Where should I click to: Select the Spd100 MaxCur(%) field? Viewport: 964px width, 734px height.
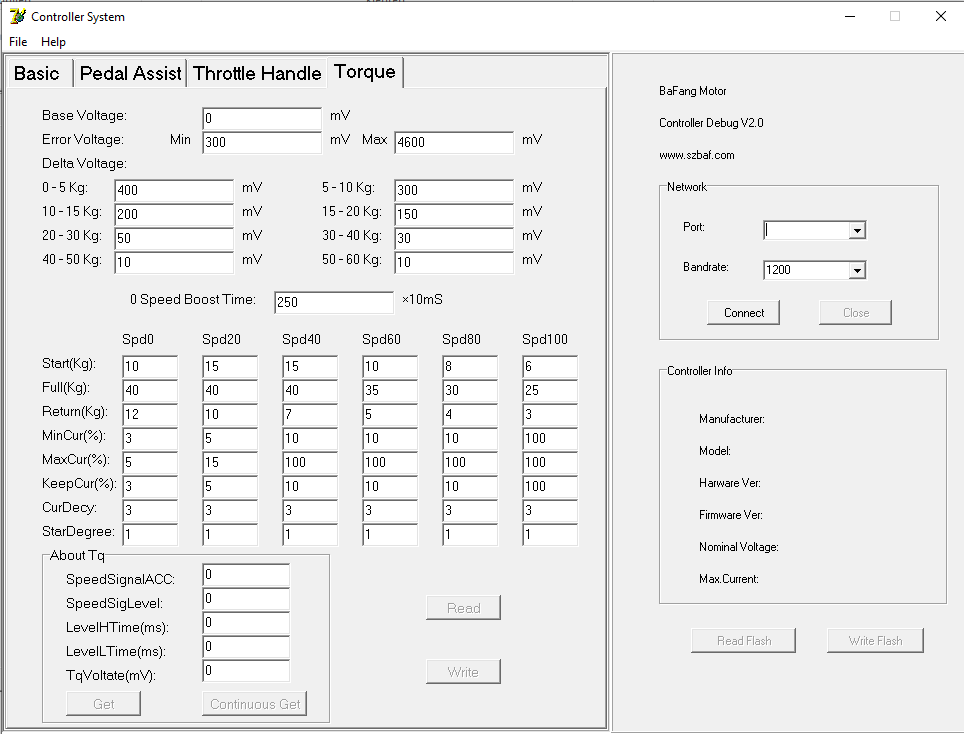[549, 463]
